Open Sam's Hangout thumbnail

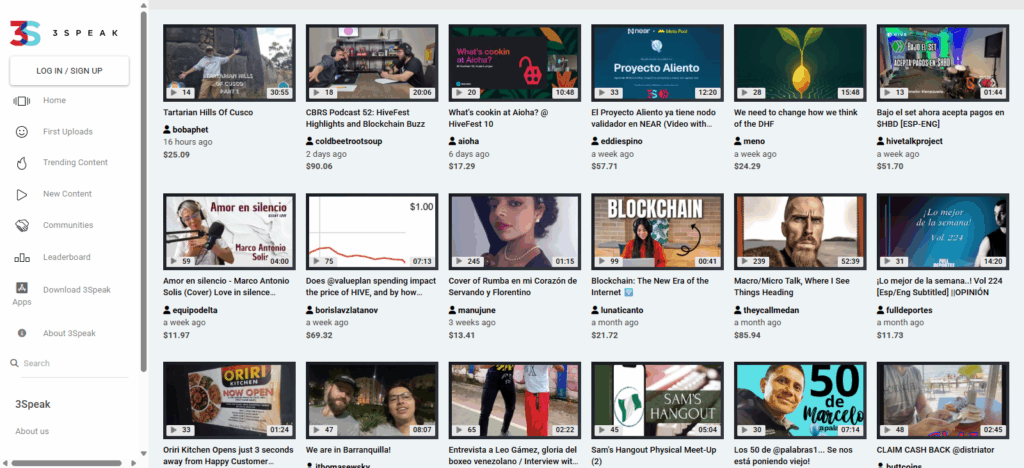[657, 400]
